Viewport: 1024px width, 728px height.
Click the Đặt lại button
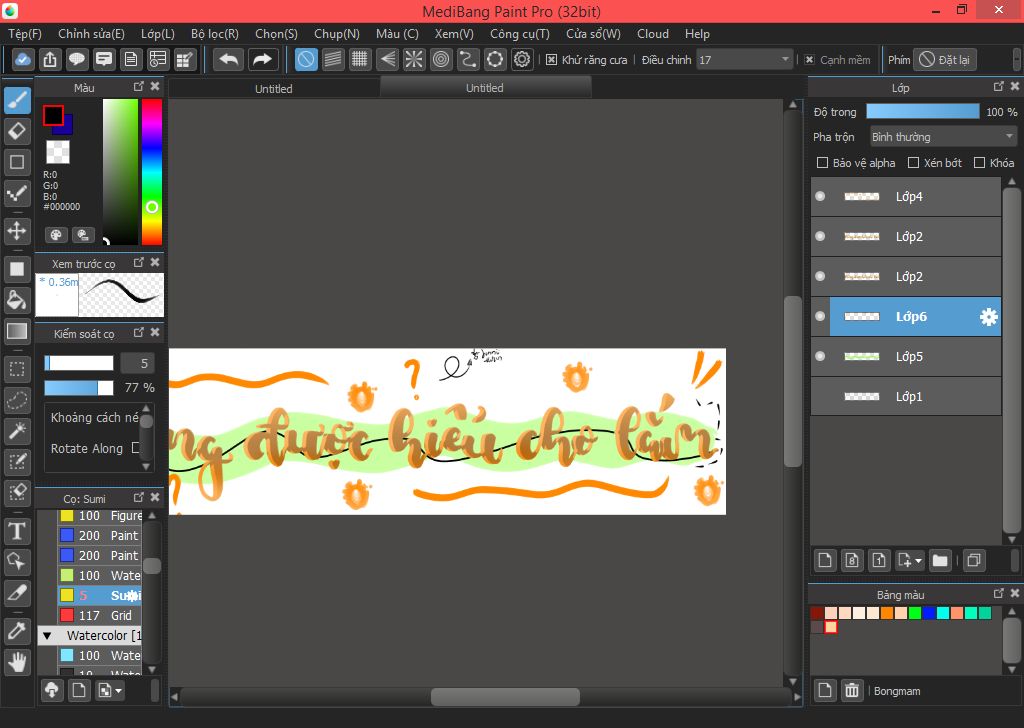[x=944, y=59]
